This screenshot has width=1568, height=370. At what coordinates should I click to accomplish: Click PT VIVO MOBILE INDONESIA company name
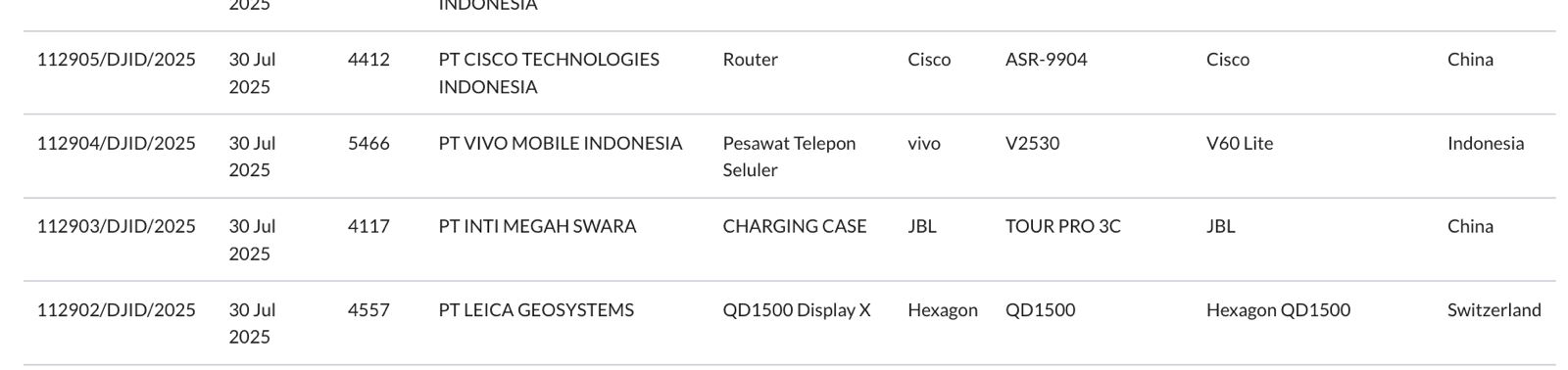[x=561, y=143]
